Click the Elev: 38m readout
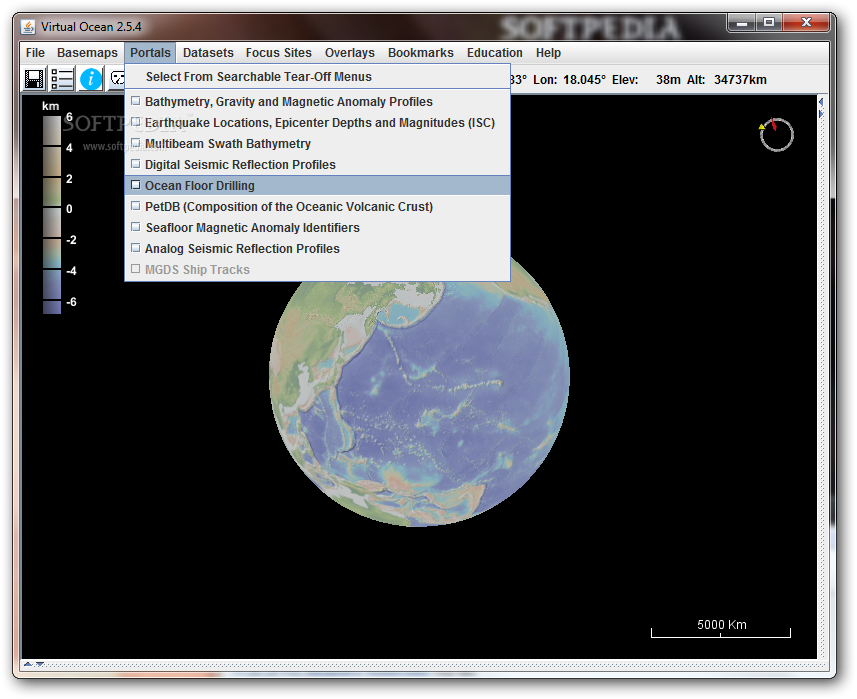This screenshot has width=857, height=699. coord(646,80)
